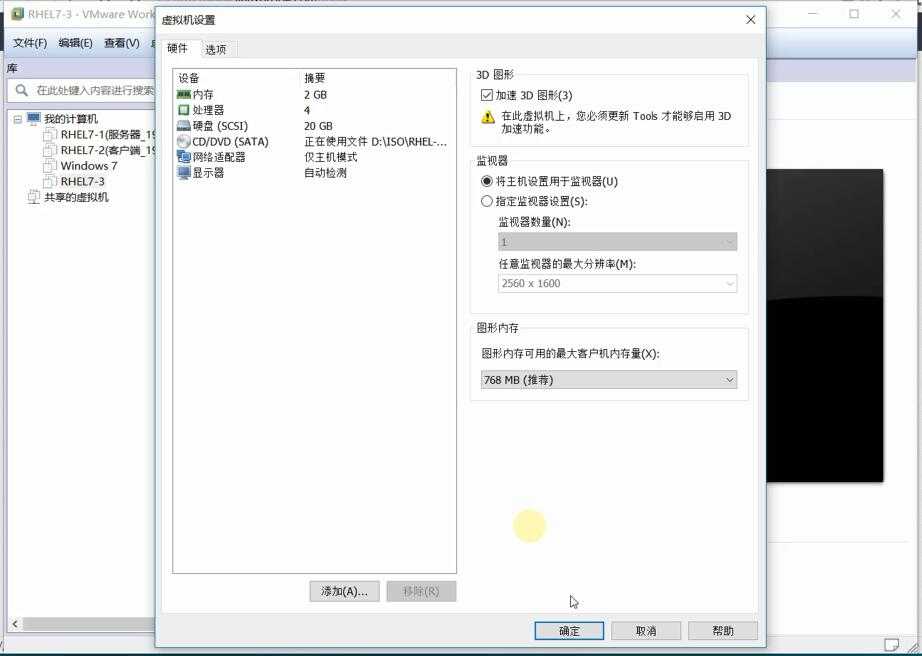Click the 共享的虚拟机 icon
The width and height of the screenshot is (922, 656).
point(34,197)
